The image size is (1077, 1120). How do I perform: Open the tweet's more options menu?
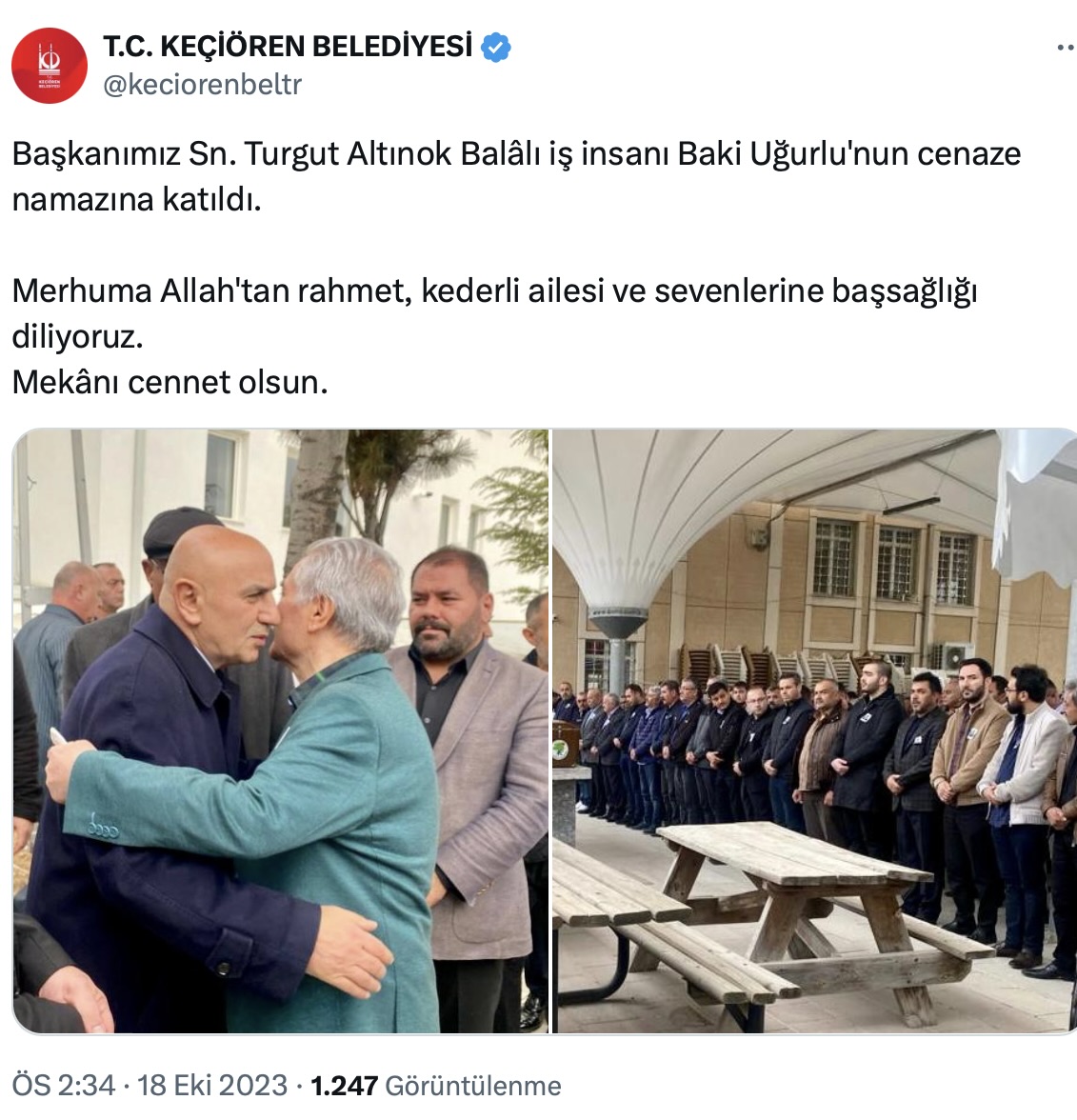pyautogui.click(x=1067, y=48)
